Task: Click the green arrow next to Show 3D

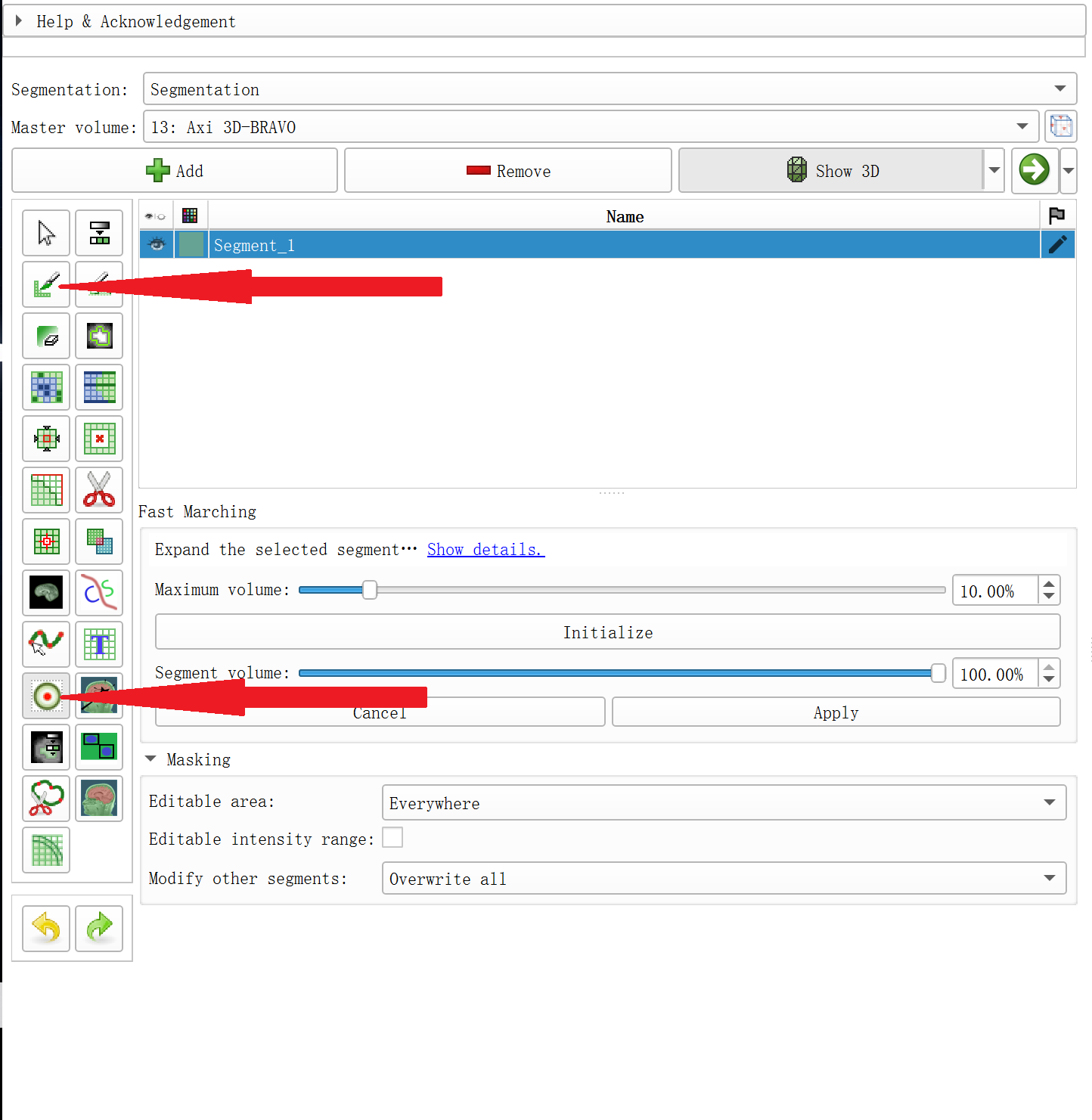Action: pyautogui.click(x=1034, y=170)
